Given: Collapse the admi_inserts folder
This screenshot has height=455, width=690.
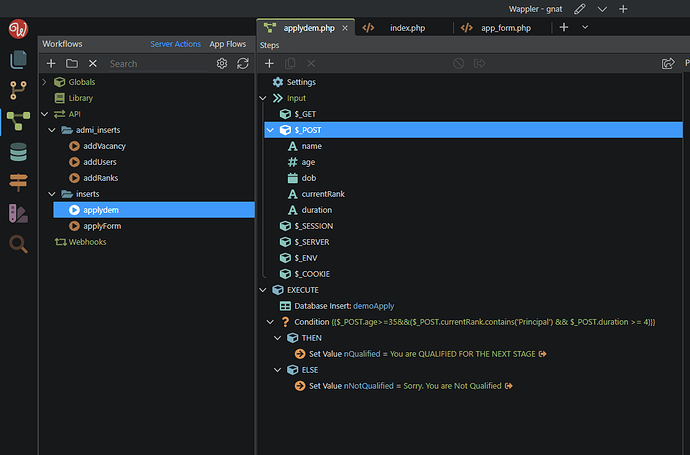Looking at the screenshot, I should pyautogui.click(x=52, y=130).
